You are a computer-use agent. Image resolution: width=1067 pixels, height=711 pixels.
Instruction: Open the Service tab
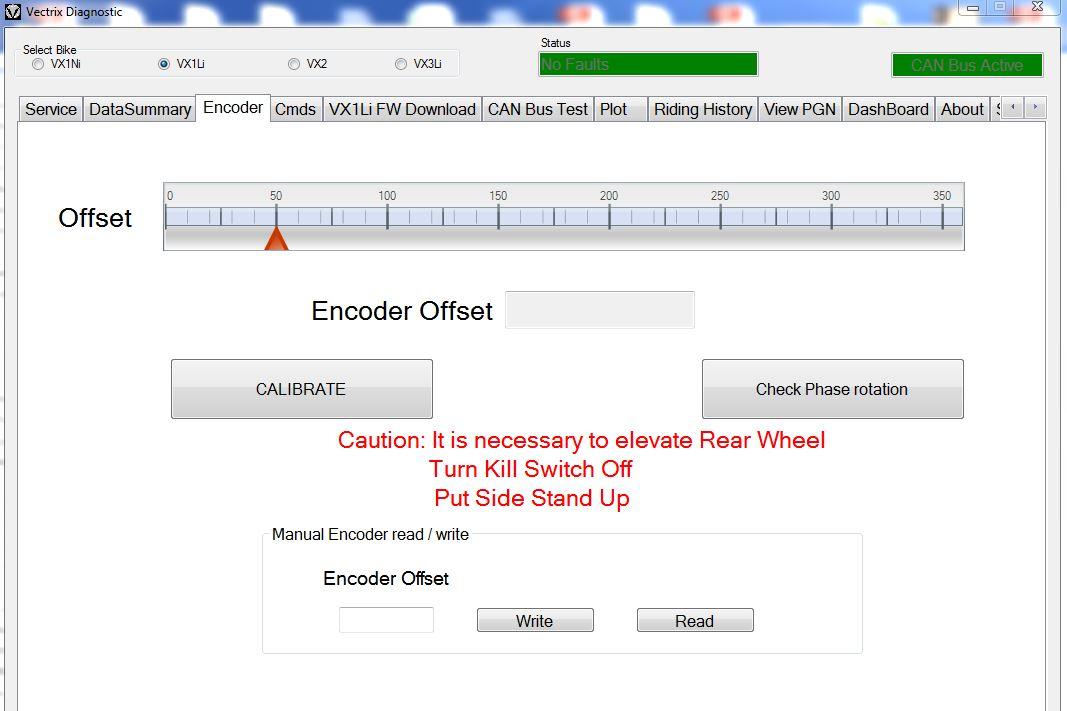pos(50,110)
